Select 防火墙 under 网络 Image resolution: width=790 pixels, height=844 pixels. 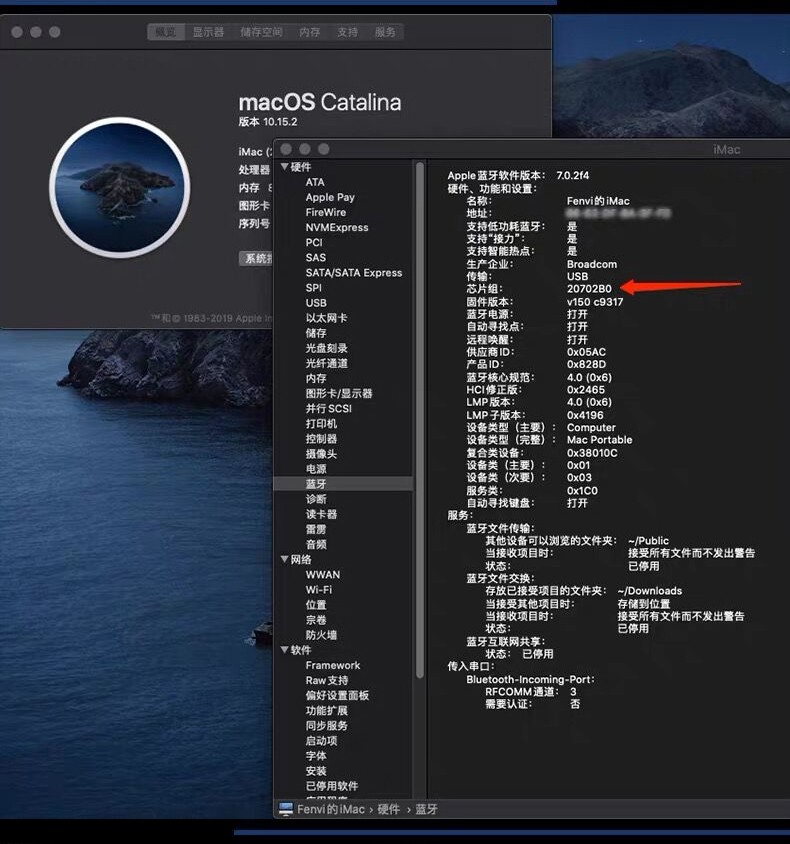pyautogui.click(x=321, y=635)
